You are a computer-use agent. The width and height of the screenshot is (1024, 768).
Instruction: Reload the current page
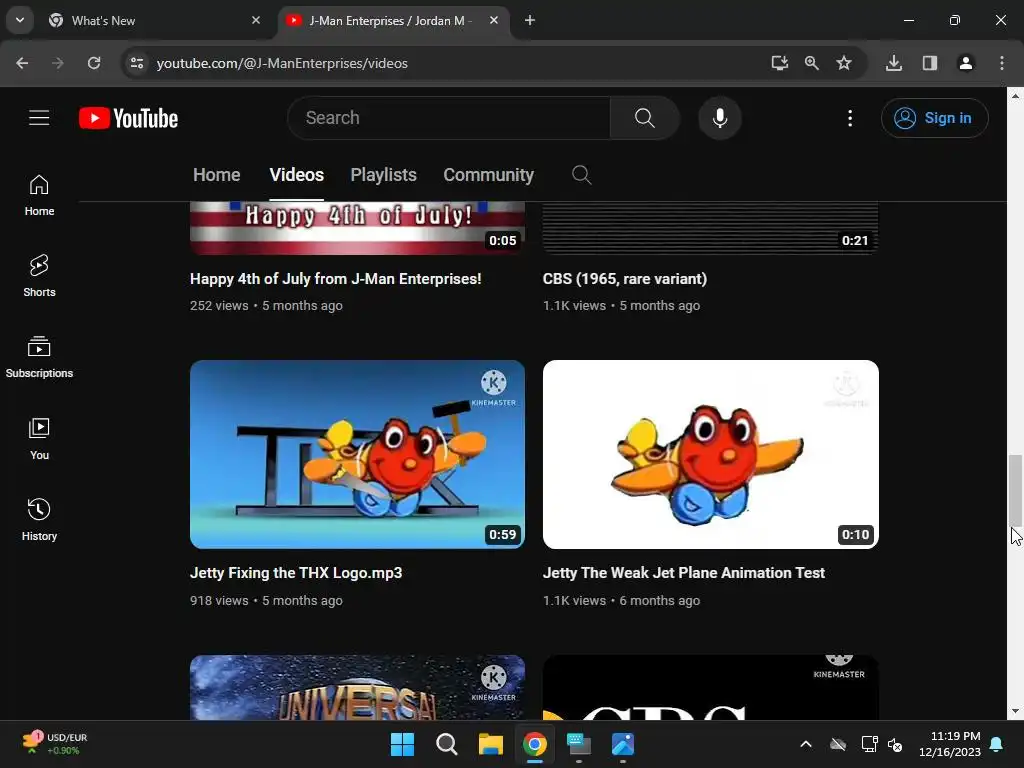tap(94, 63)
